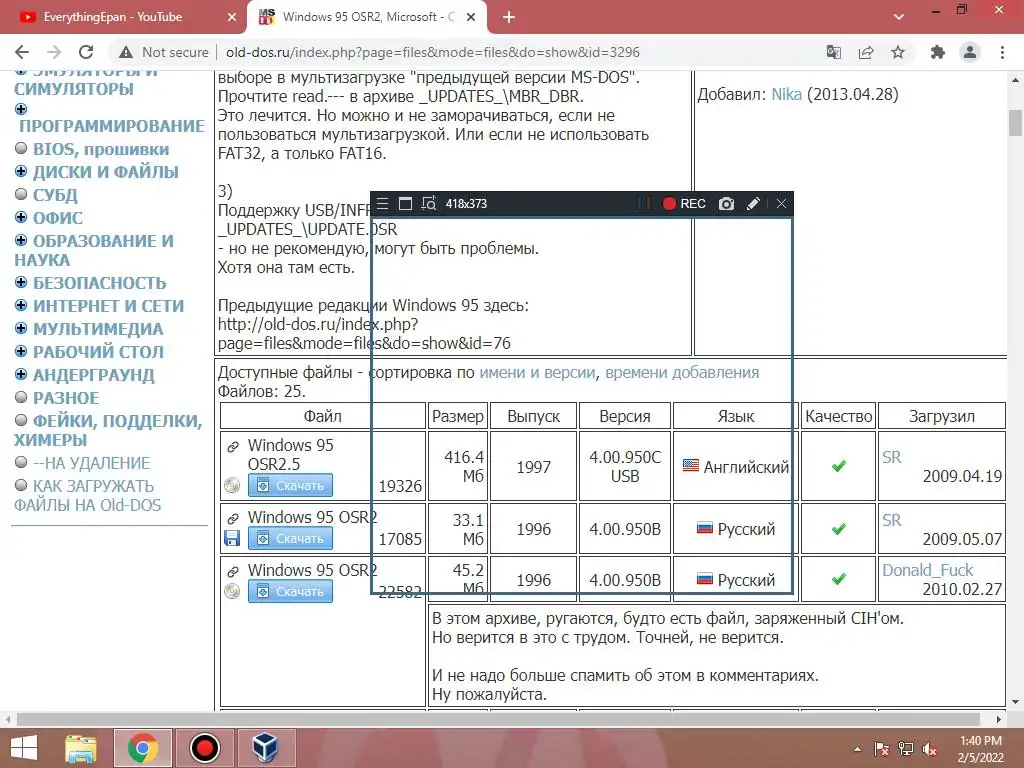Screen dimensions: 1024x768
Task: Click floppy disk icon in 17085 row
Action: pos(232,538)
